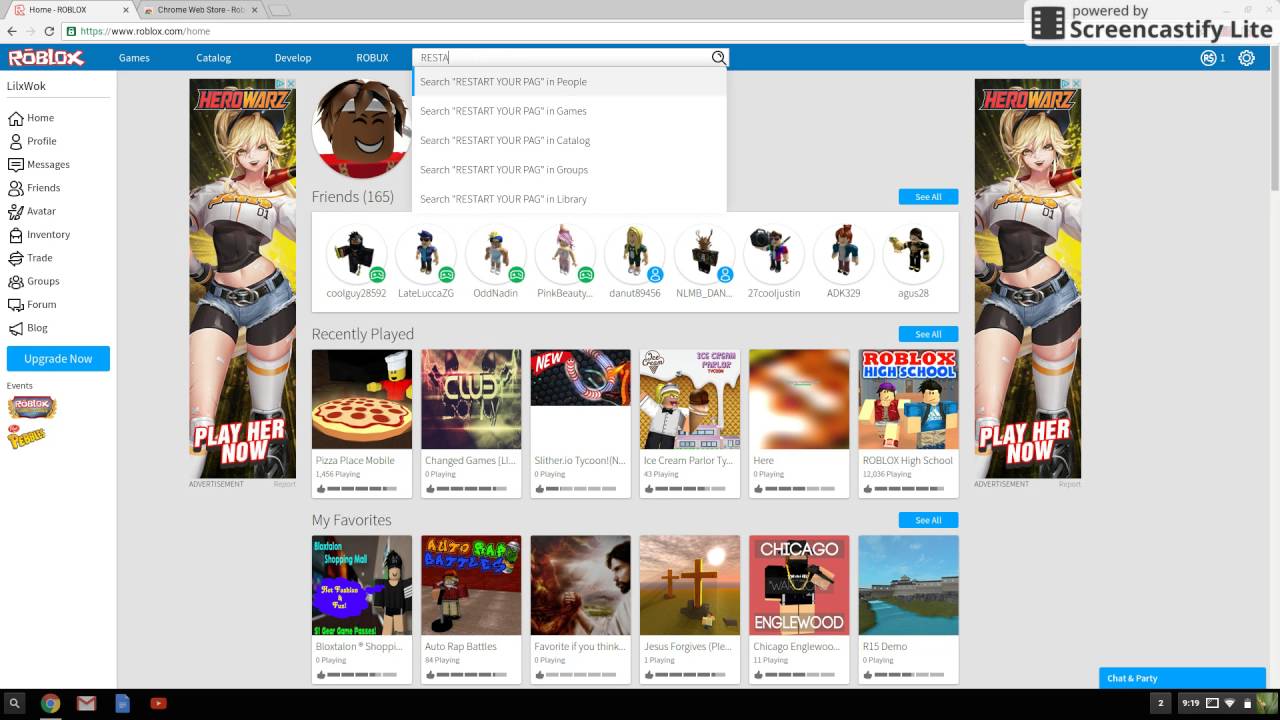Open Ice Cream Parlor Tycoon thumbnail

pos(690,399)
